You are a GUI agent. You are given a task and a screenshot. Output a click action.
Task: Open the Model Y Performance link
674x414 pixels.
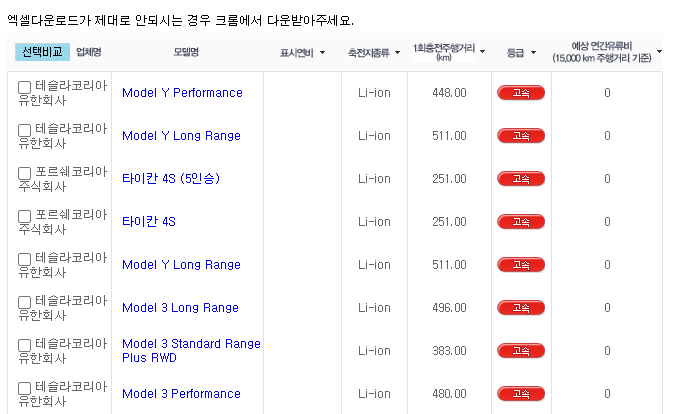pyautogui.click(x=182, y=93)
